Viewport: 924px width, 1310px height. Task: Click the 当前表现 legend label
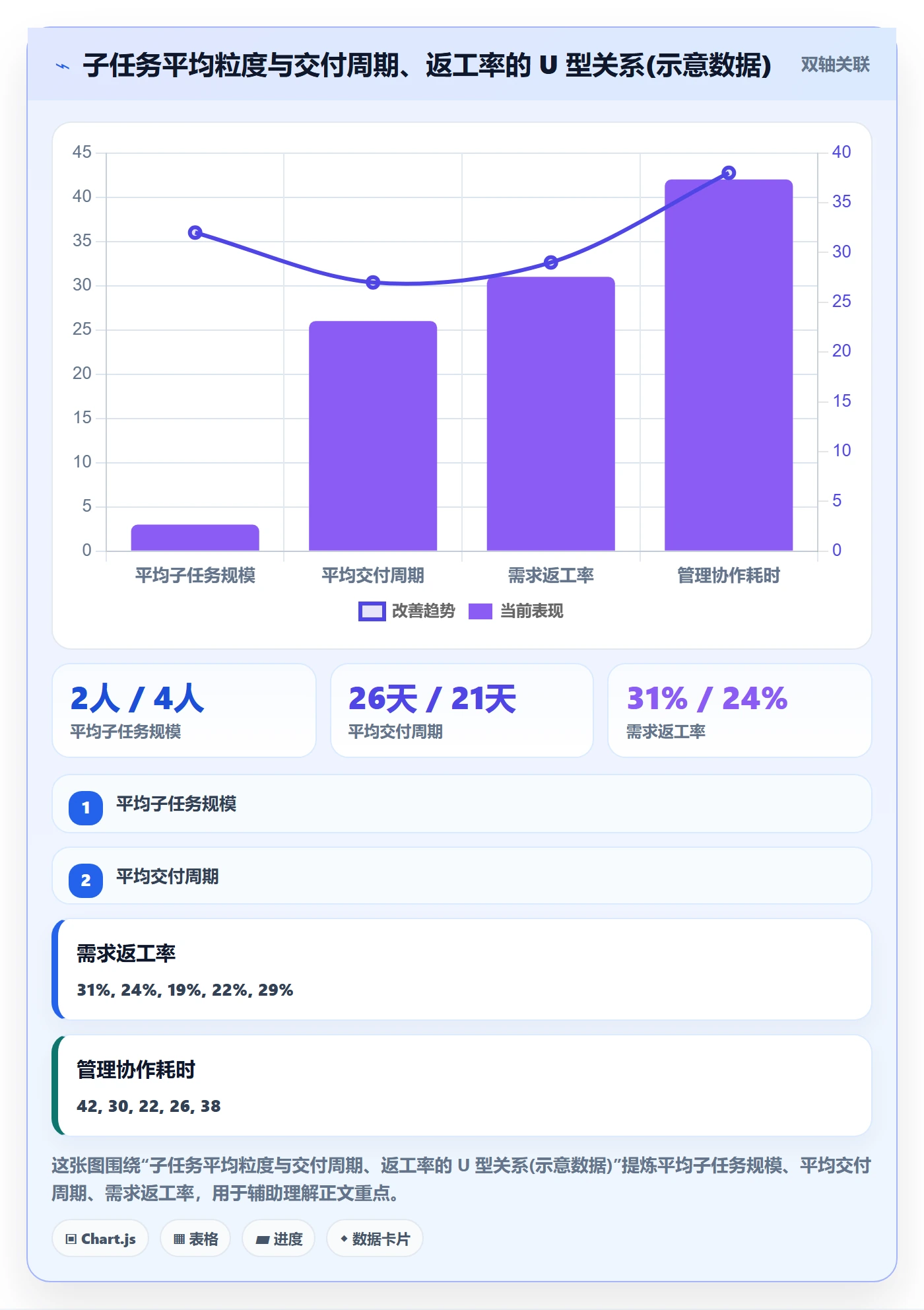[x=531, y=611]
